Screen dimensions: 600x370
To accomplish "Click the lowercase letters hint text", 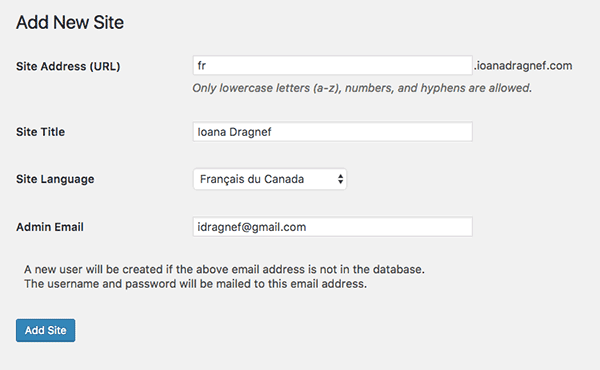I will [362, 88].
